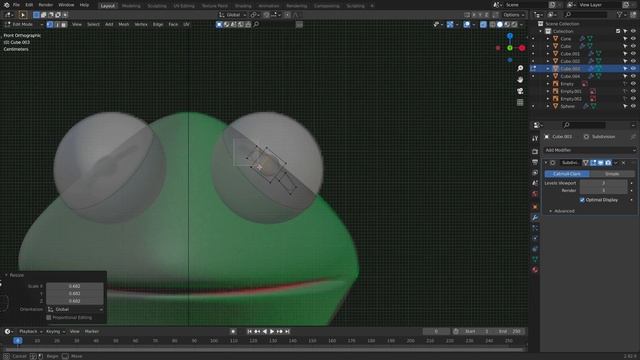Viewport: 640px width, 360px height.
Task: Remove the Subdivision modifier with X
Action: coord(623,163)
